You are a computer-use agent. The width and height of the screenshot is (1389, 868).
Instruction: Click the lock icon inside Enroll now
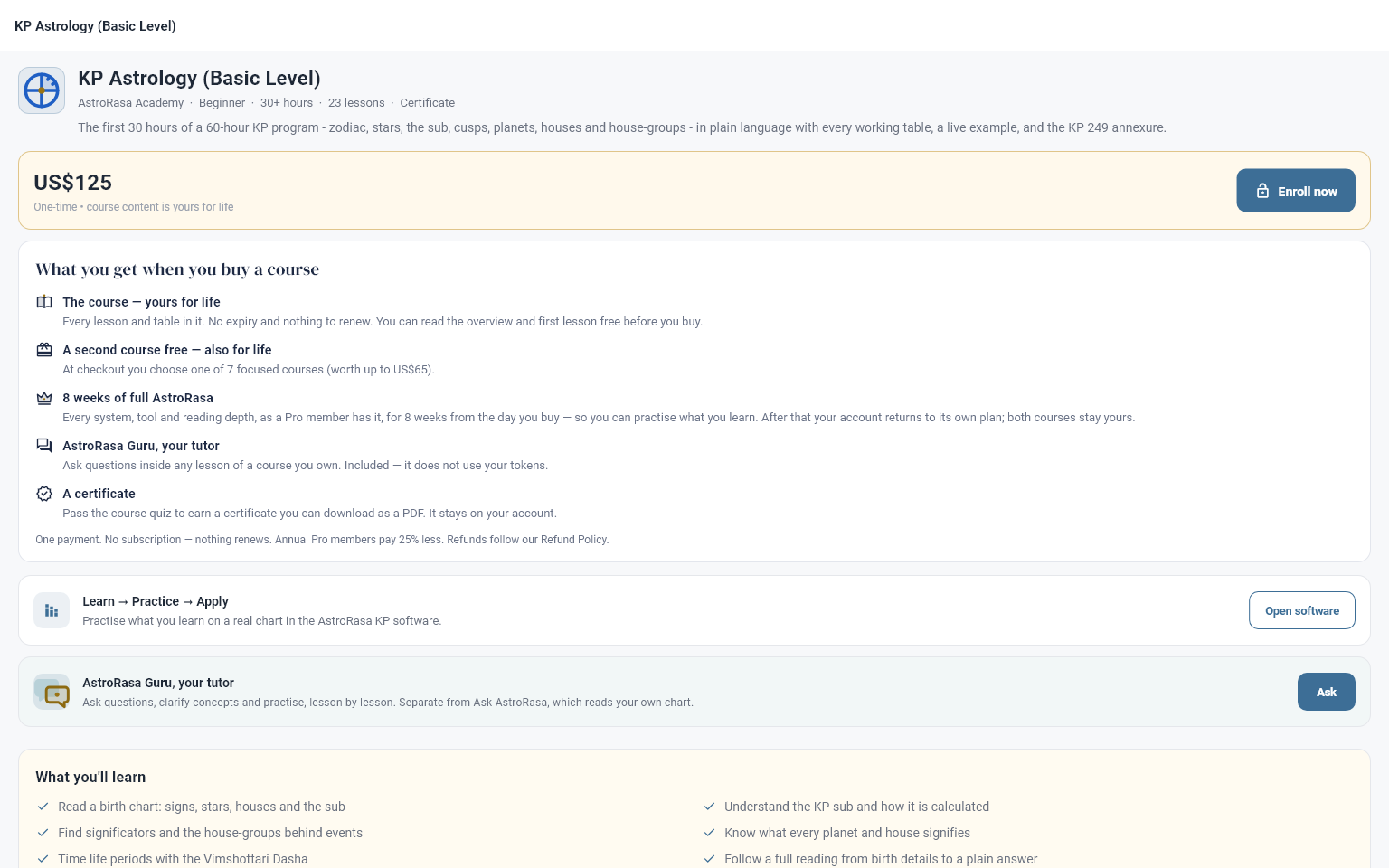(1262, 191)
